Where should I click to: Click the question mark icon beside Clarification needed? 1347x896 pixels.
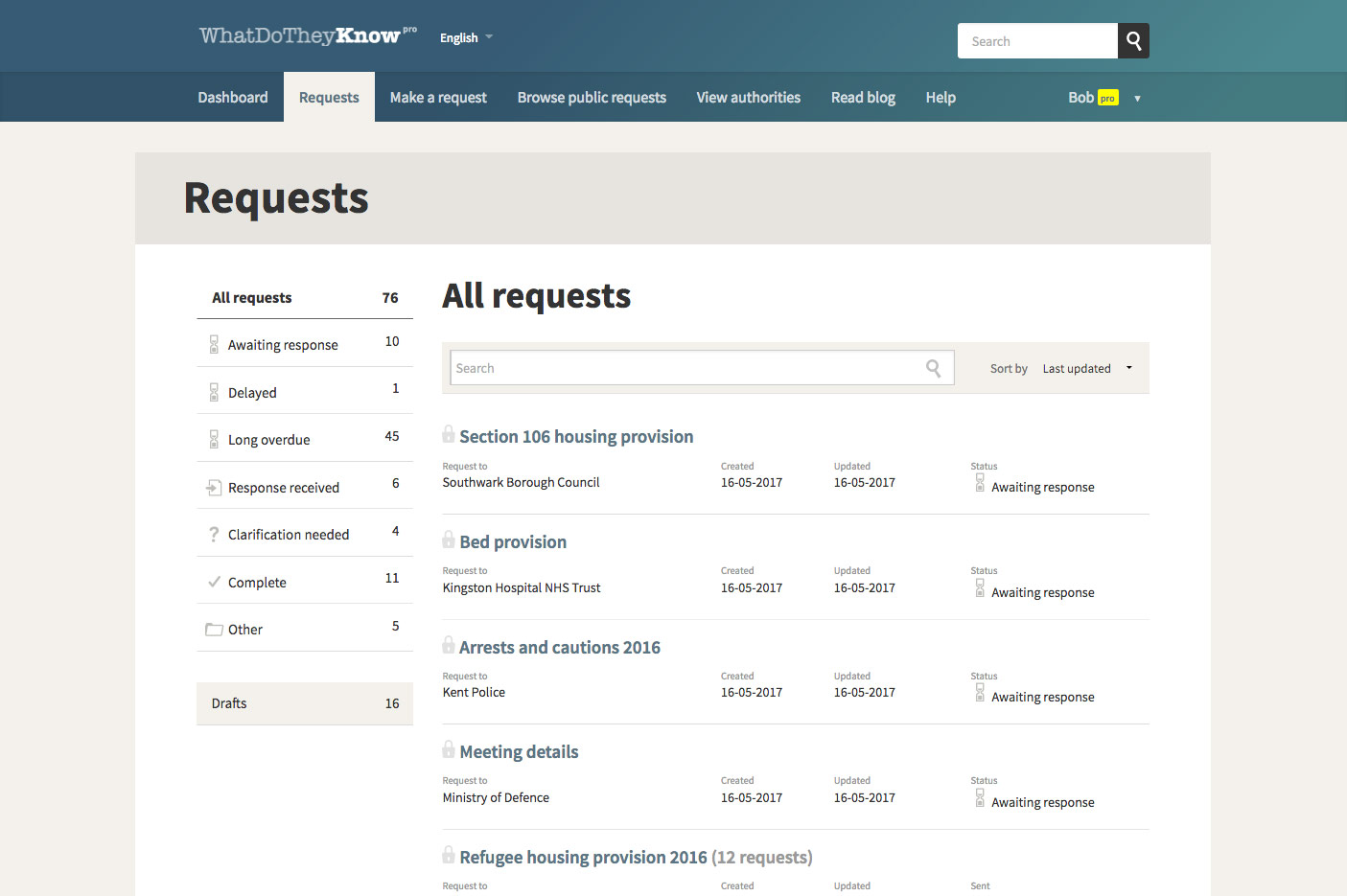214,535
